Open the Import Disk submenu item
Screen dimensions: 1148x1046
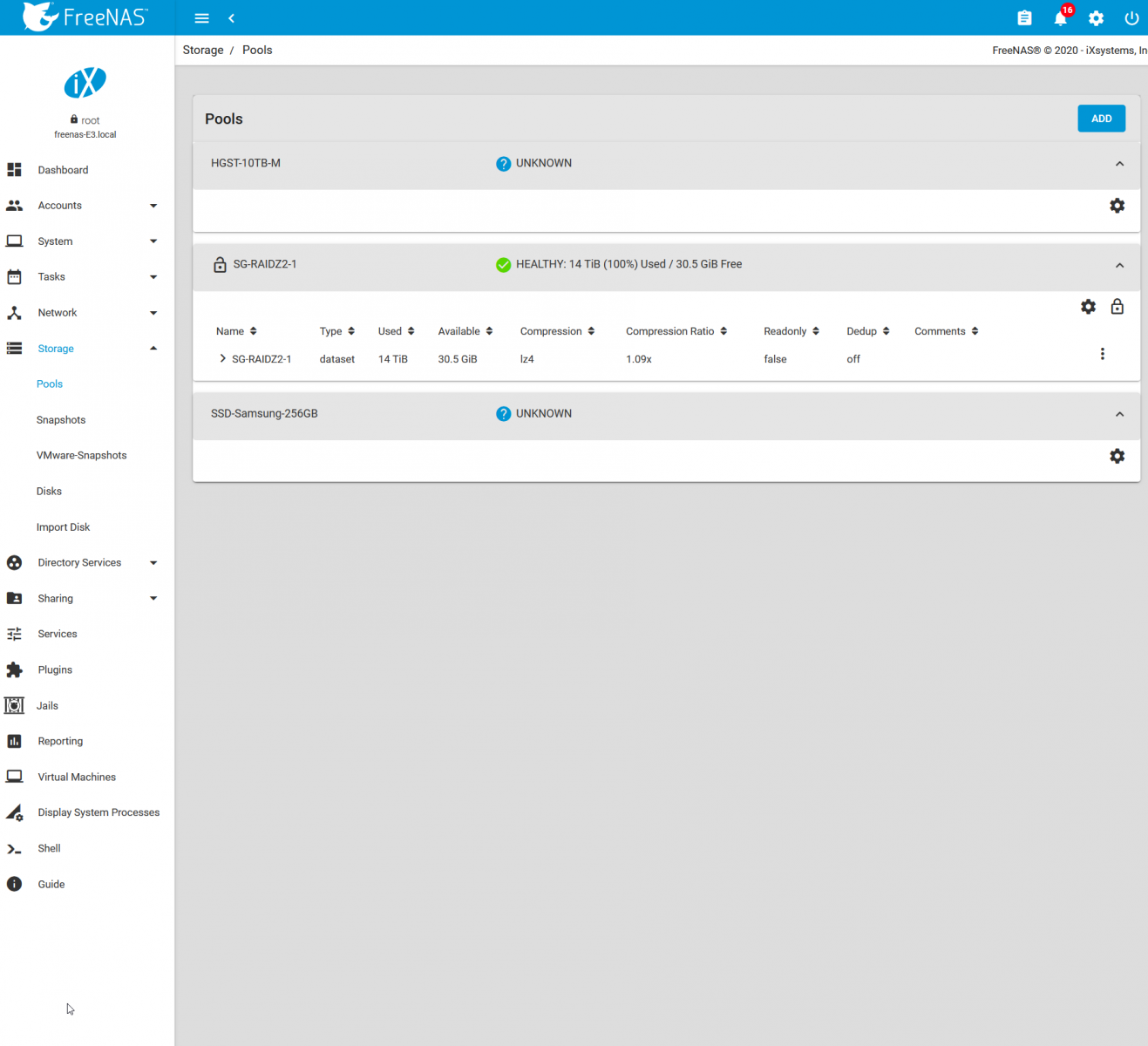coord(63,526)
